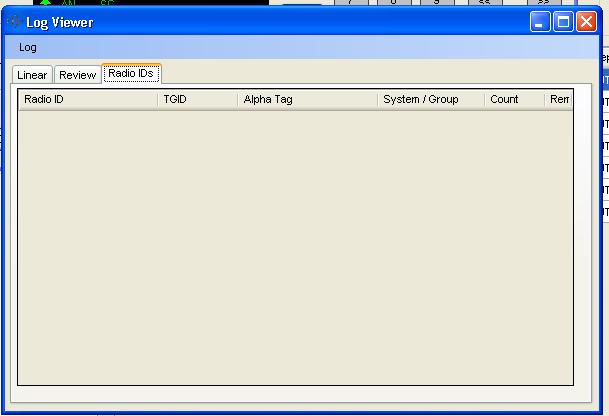Switch to the Linear tab

[x=32, y=75]
